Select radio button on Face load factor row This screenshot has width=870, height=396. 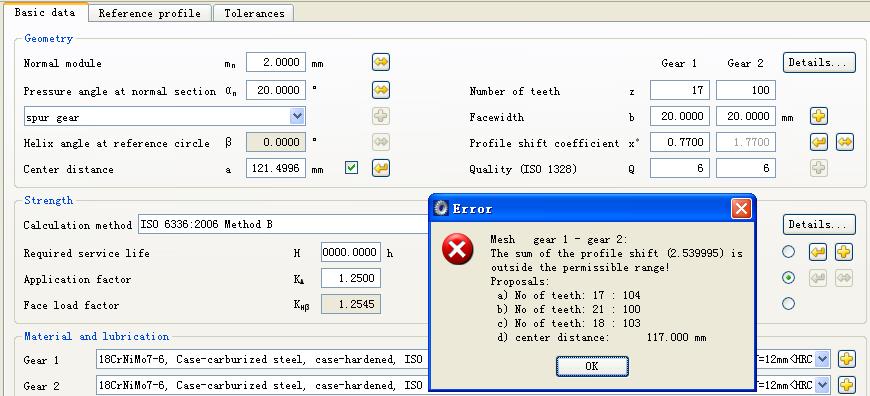[788, 304]
